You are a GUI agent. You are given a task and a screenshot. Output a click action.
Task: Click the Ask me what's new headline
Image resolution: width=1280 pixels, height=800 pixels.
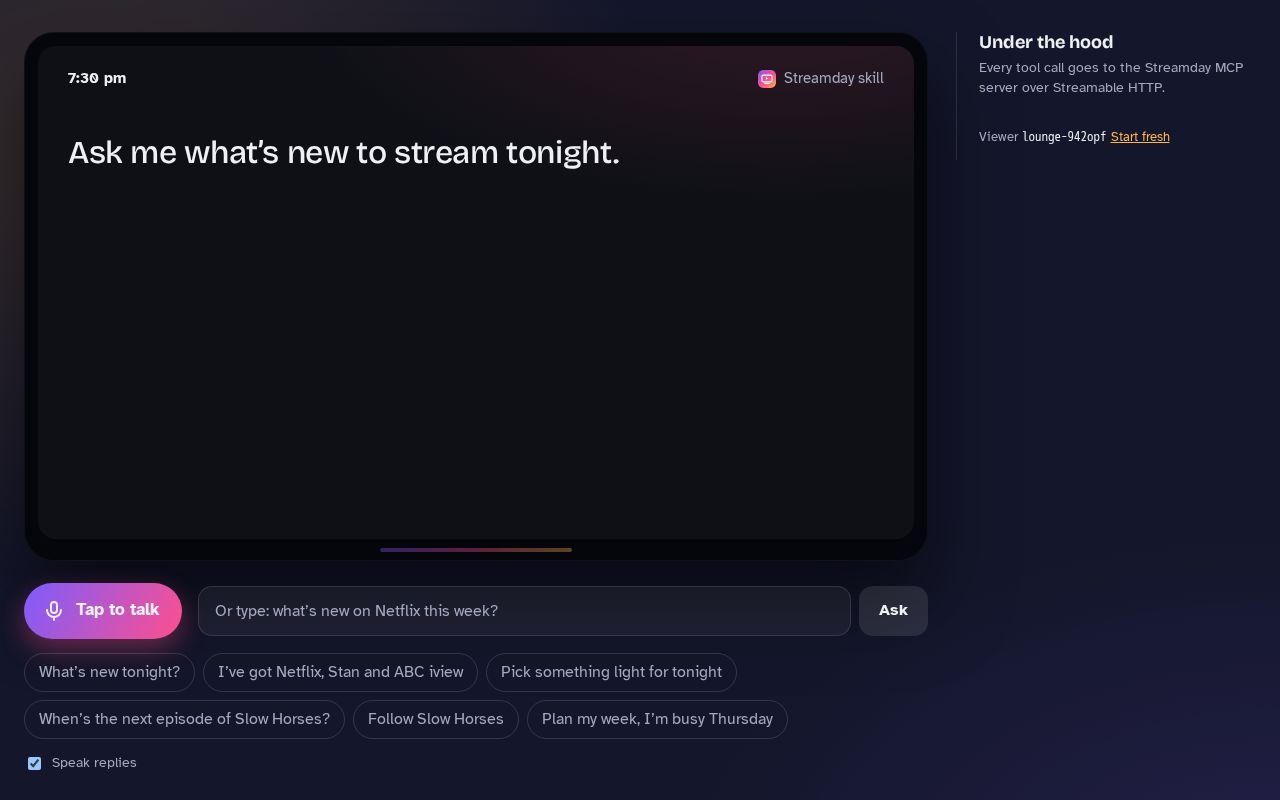click(x=344, y=152)
